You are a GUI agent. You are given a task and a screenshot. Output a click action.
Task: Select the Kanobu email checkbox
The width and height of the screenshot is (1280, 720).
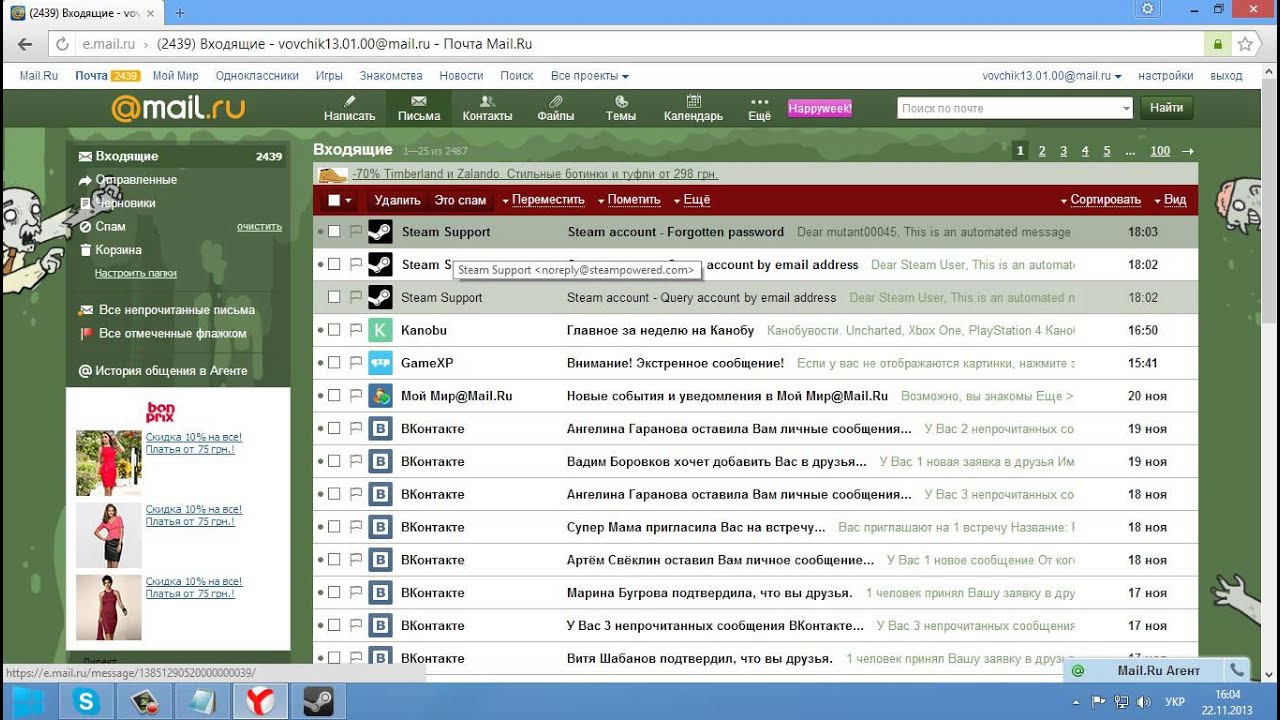334,330
